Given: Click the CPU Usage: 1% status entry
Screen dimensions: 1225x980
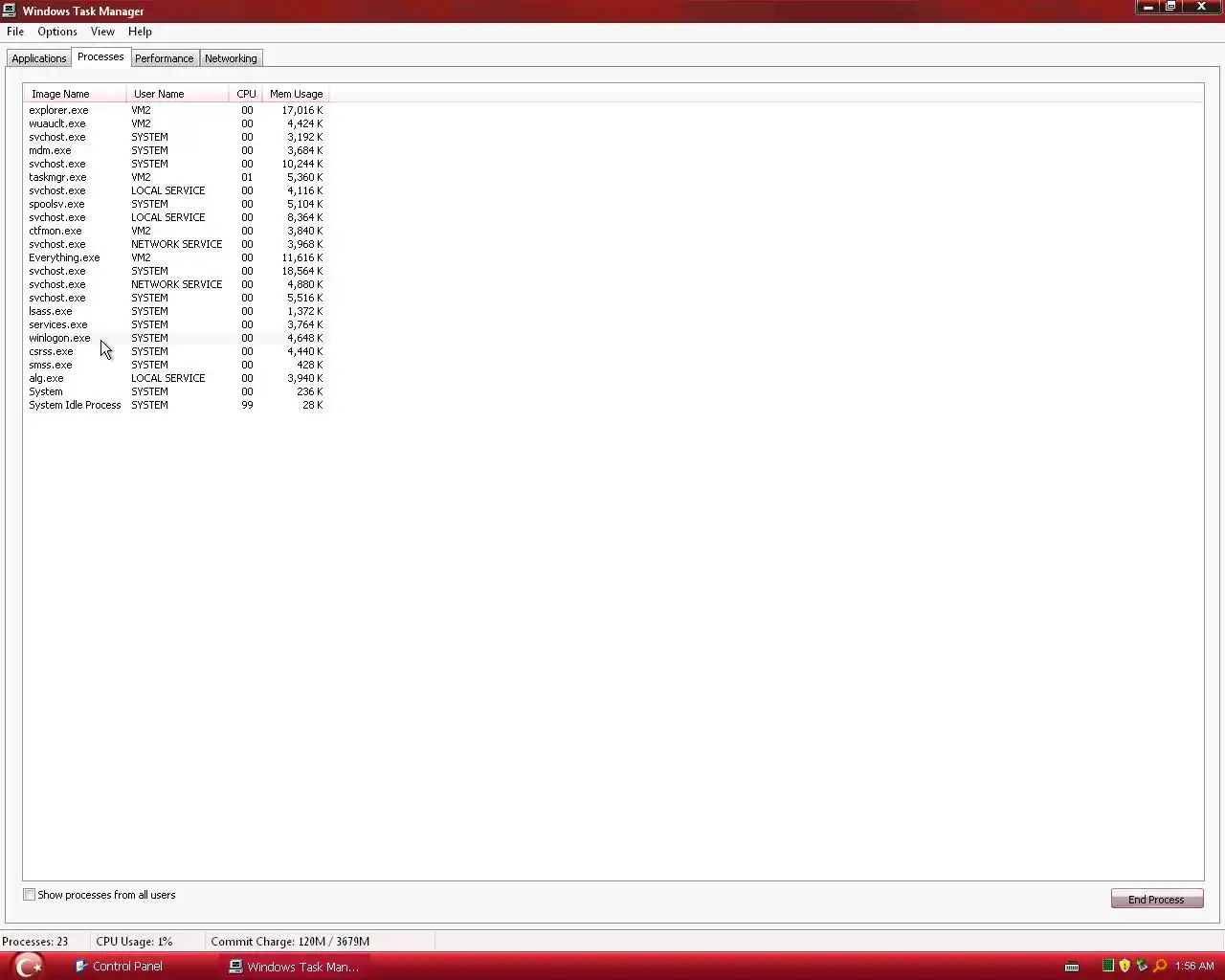Looking at the screenshot, I should coord(134,942).
